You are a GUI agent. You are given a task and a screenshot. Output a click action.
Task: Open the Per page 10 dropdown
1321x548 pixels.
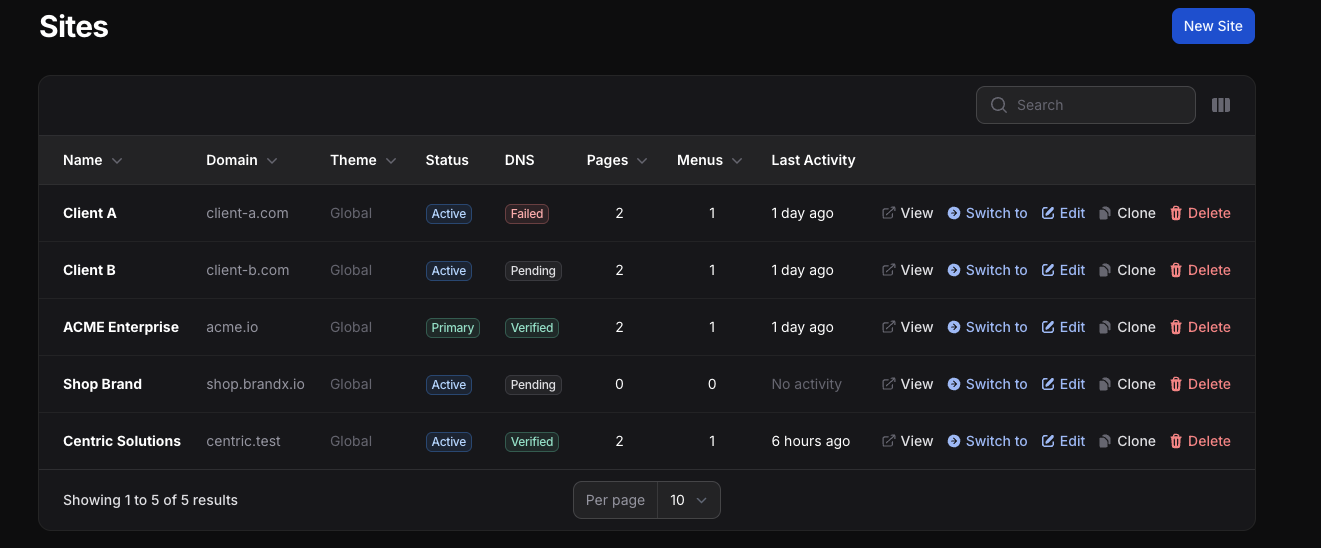[x=688, y=500]
